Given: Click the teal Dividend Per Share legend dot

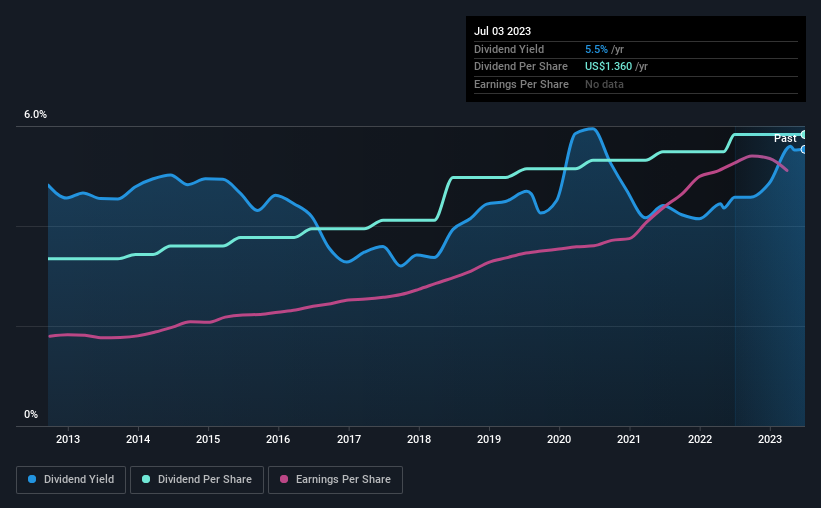Looking at the screenshot, I should pos(146,479).
